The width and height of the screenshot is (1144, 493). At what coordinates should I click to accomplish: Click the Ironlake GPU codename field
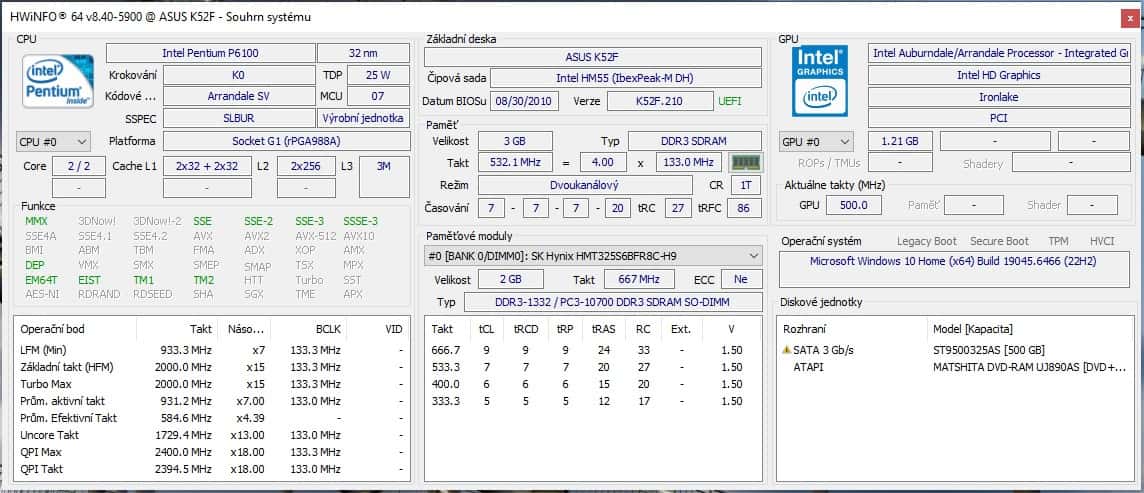pyautogui.click(x=999, y=96)
